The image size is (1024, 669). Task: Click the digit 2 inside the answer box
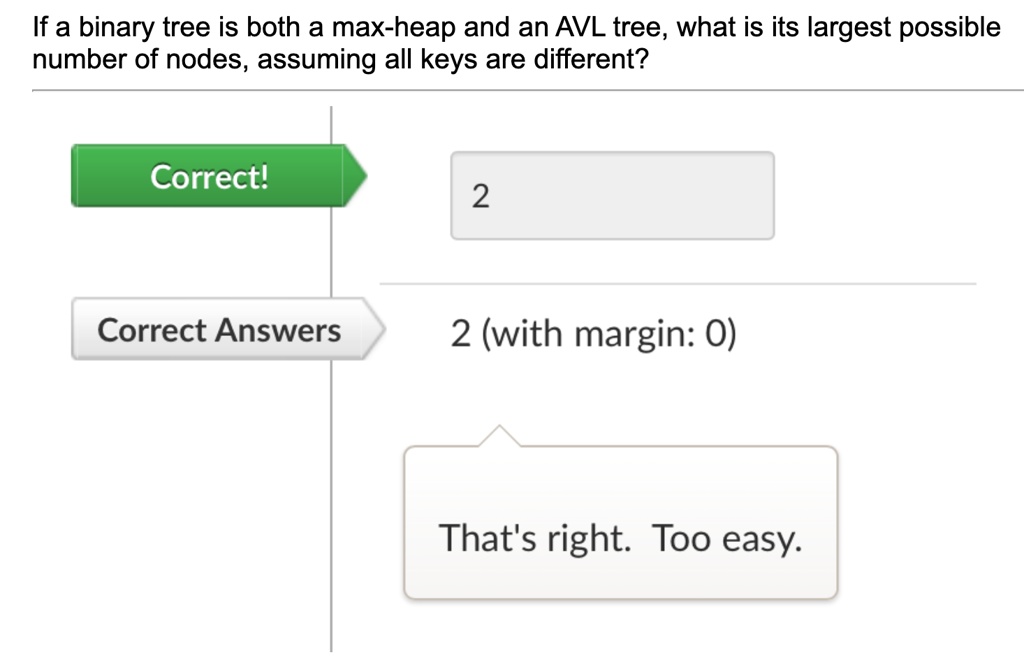point(481,196)
